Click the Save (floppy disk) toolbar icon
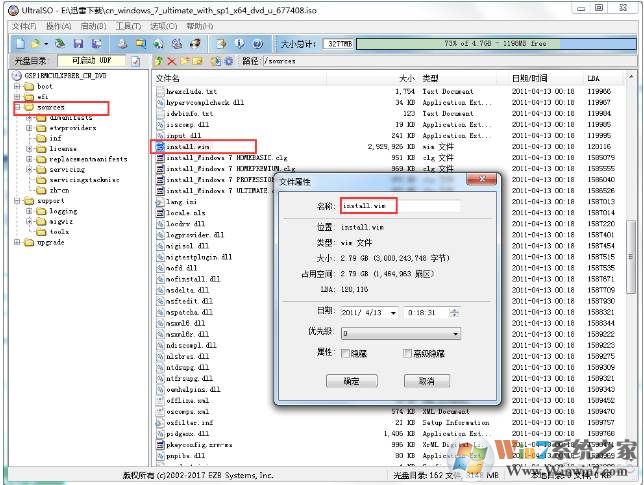 tap(77, 44)
